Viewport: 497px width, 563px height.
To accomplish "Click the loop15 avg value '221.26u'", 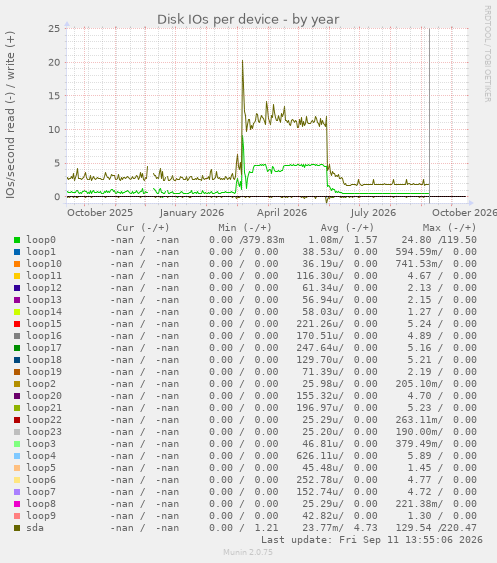I will coord(318,324).
